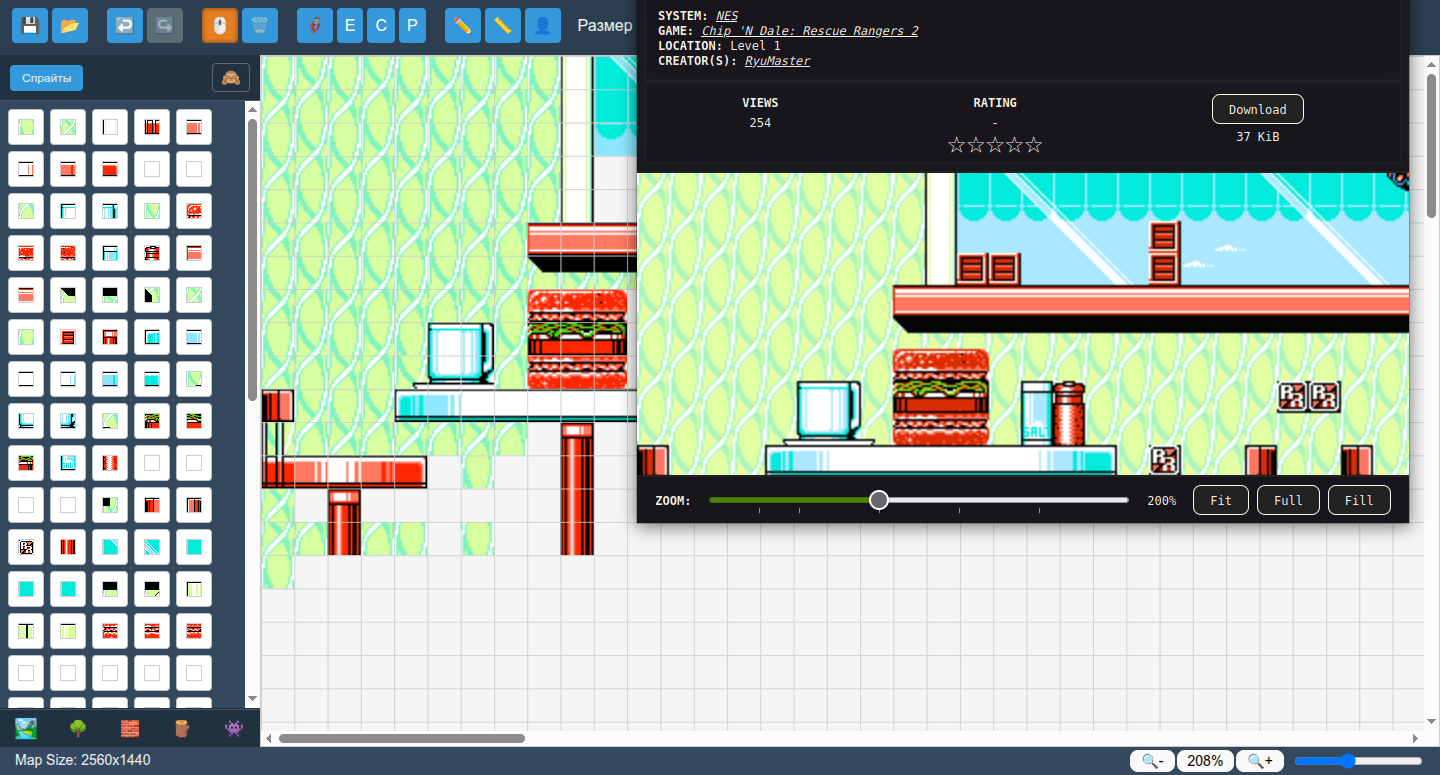This screenshot has height=775, width=1440.
Task: Click the Спрайты button
Action: [46, 78]
